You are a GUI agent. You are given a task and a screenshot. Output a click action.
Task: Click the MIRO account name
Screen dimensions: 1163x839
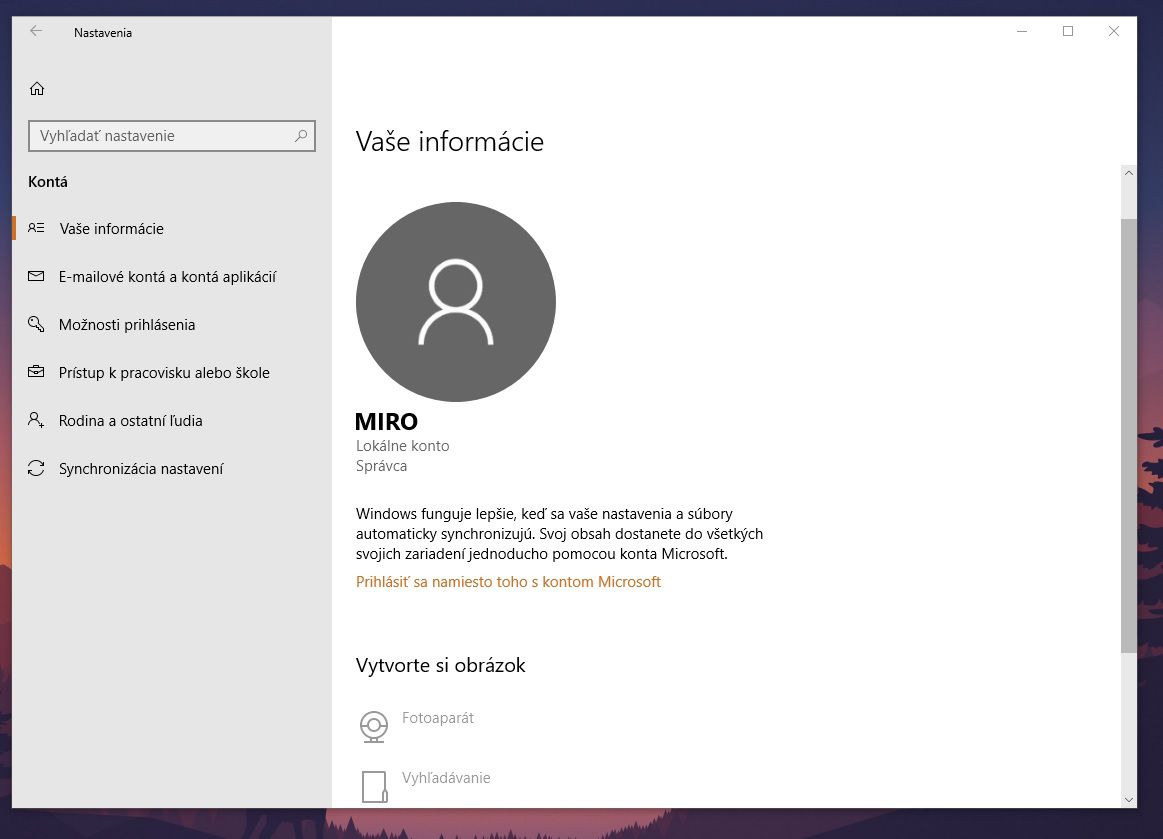click(x=386, y=421)
